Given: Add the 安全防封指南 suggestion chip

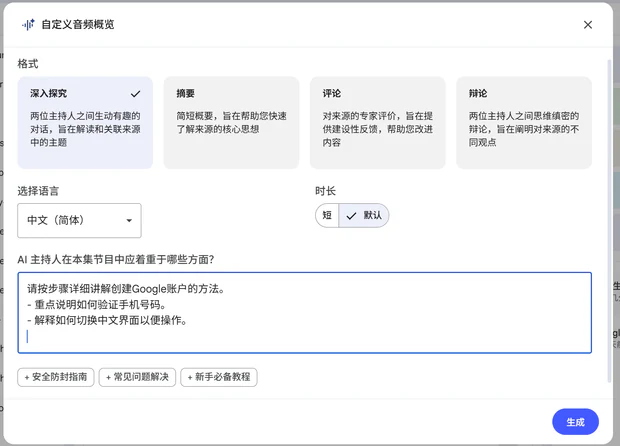Looking at the screenshot, I should [56, 377].
